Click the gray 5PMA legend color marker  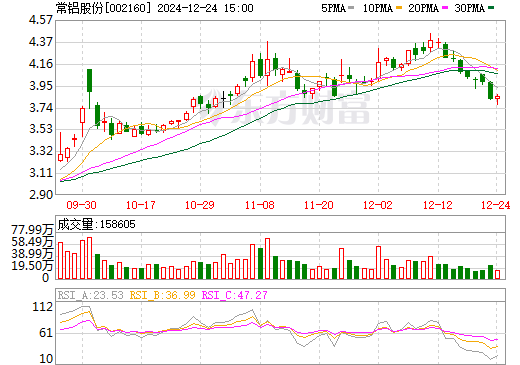(x=351, y=8)
